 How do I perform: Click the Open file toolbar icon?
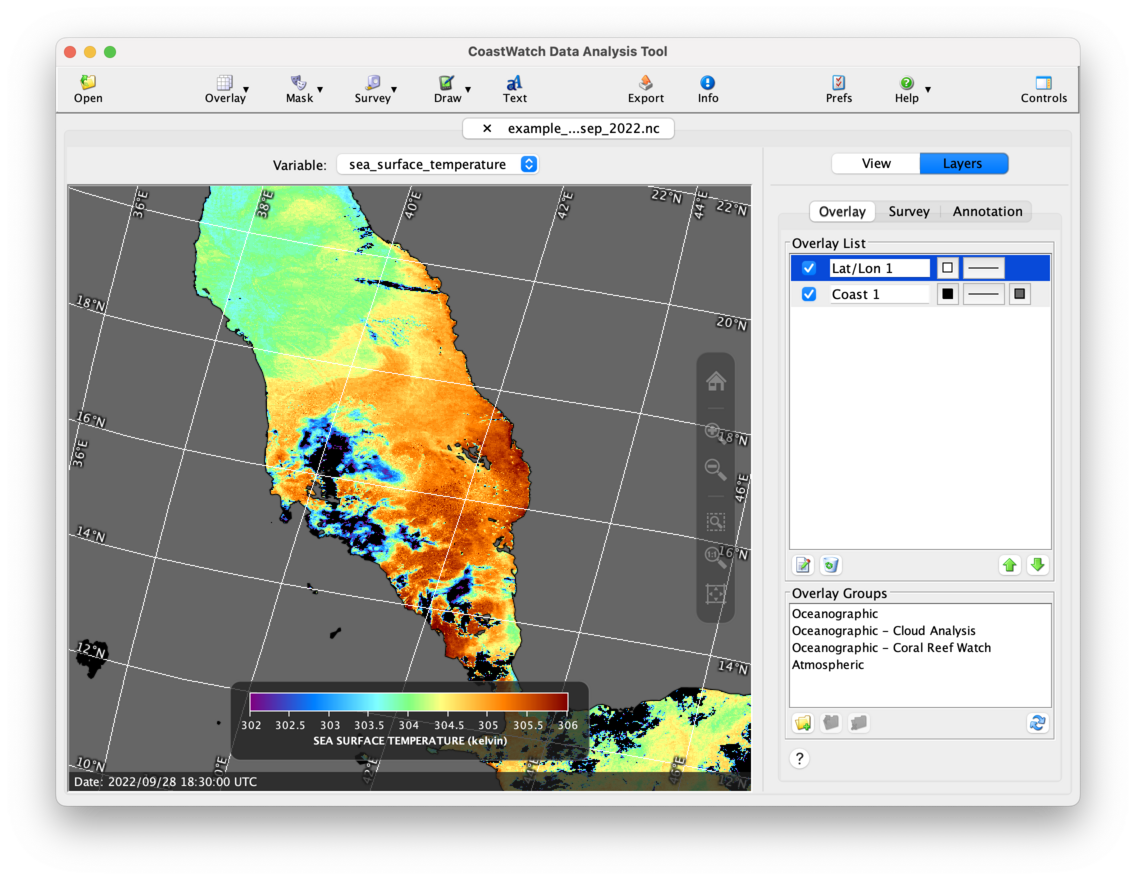[x=88, y=83]
